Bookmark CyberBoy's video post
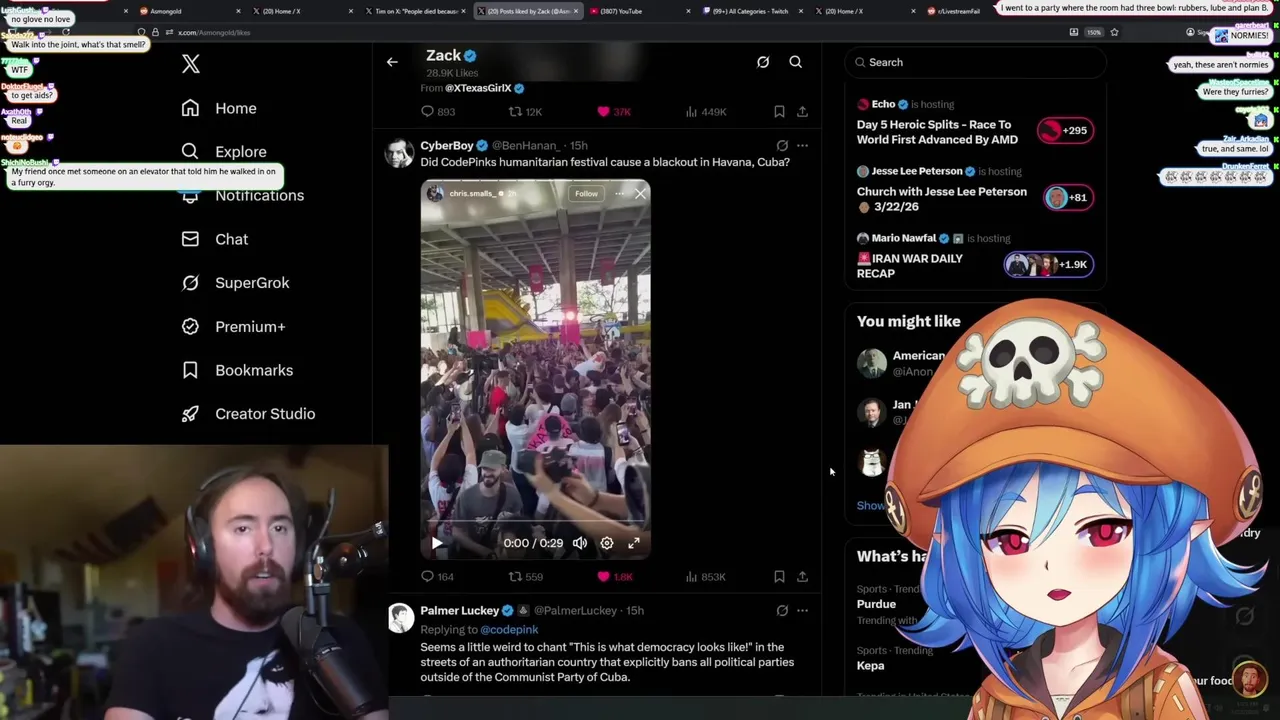The image size is (1280, 720). pos(779,577)
